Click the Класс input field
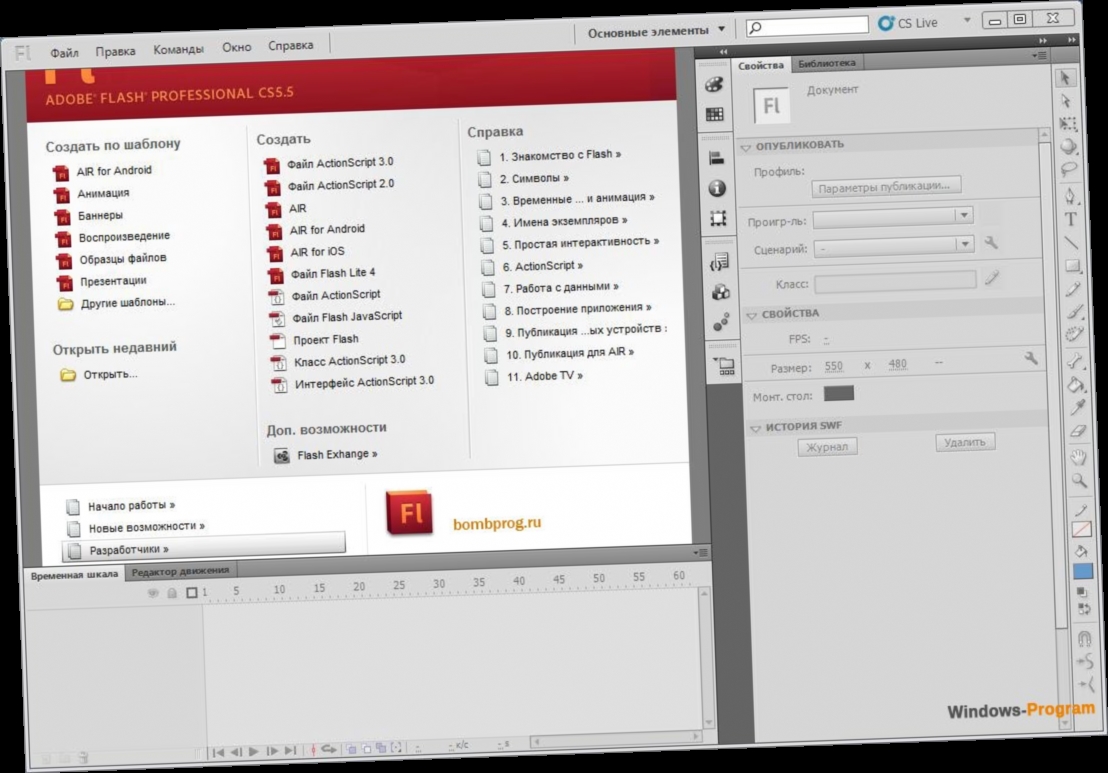Image resolution: width=1108 pixels, height=773 pixels. [895, 281]
